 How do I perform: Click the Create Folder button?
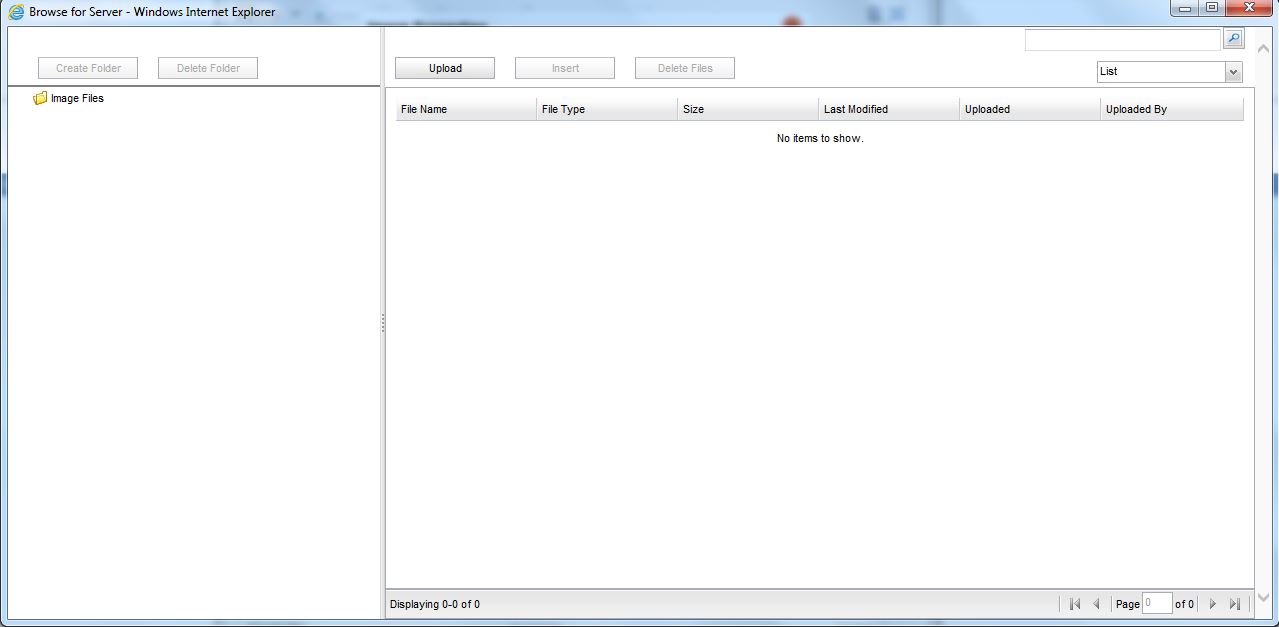click(x=88, y=68)
